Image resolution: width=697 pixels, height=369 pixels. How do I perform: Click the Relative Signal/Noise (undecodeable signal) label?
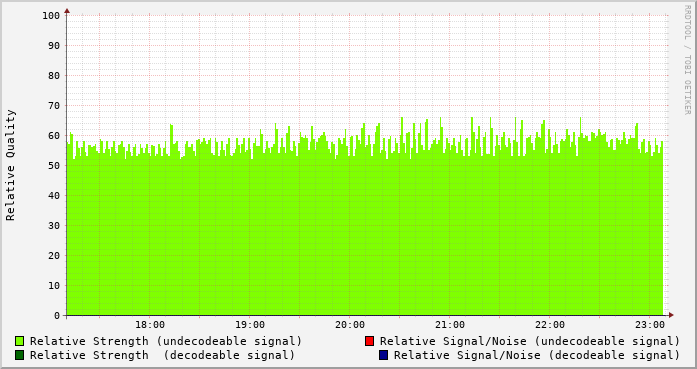530,341
